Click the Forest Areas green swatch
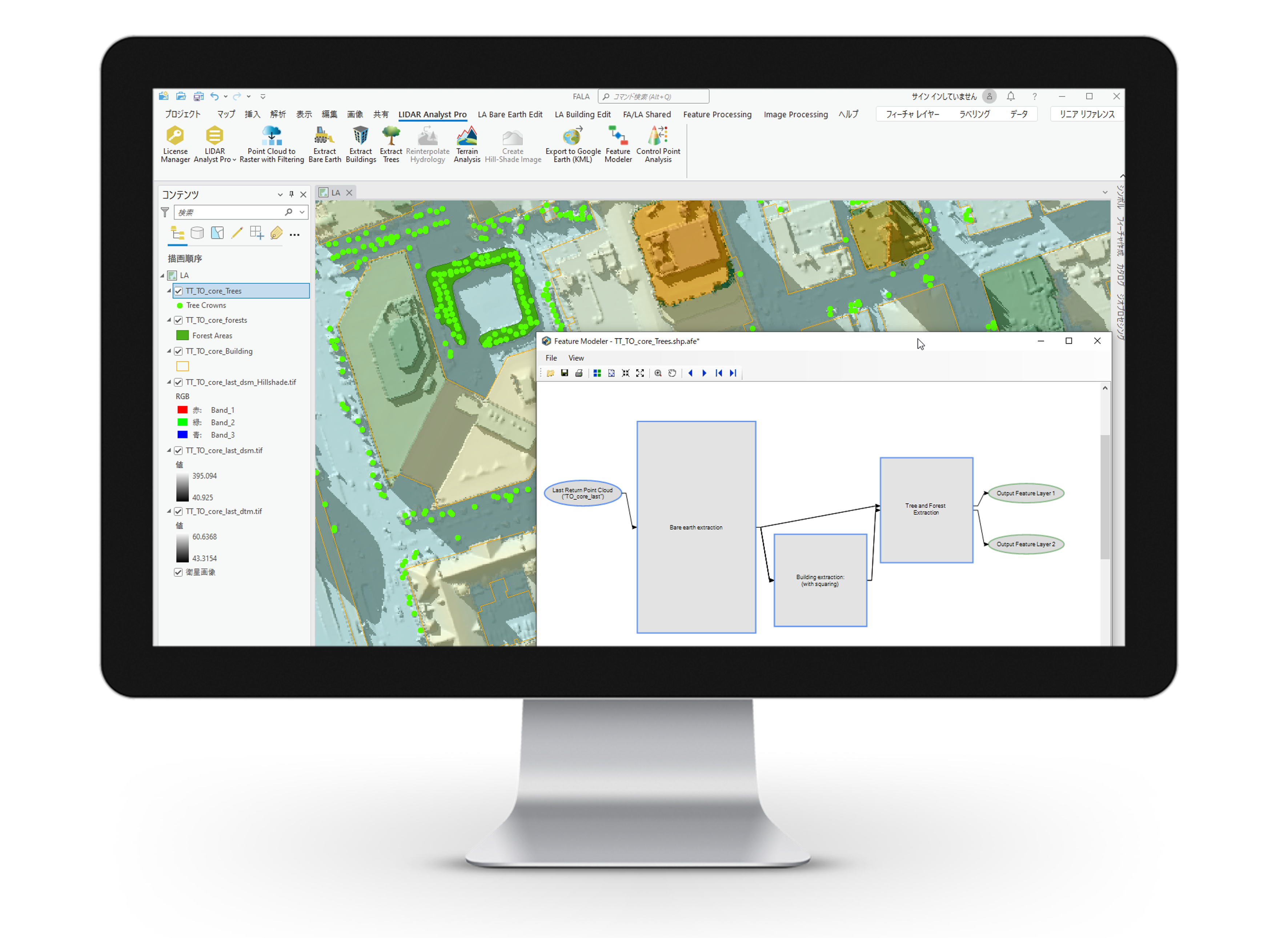This screenshot has width=1288, height=938. coord(182,336)
